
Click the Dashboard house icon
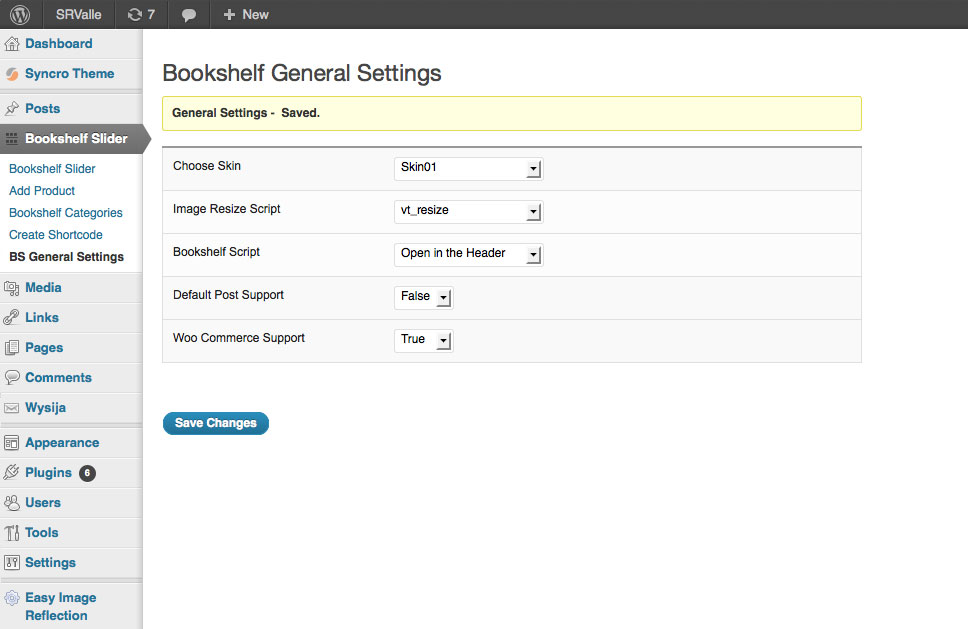click(x=12, y=44)
